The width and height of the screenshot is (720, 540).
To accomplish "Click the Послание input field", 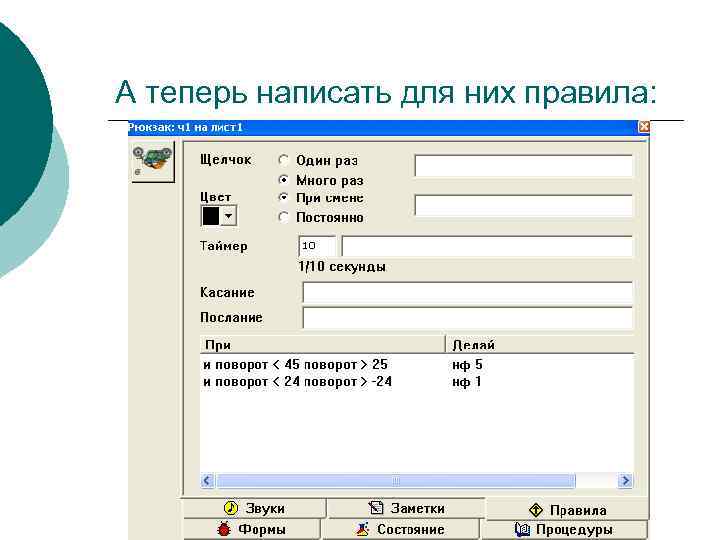I will click(x=467, y=318).
